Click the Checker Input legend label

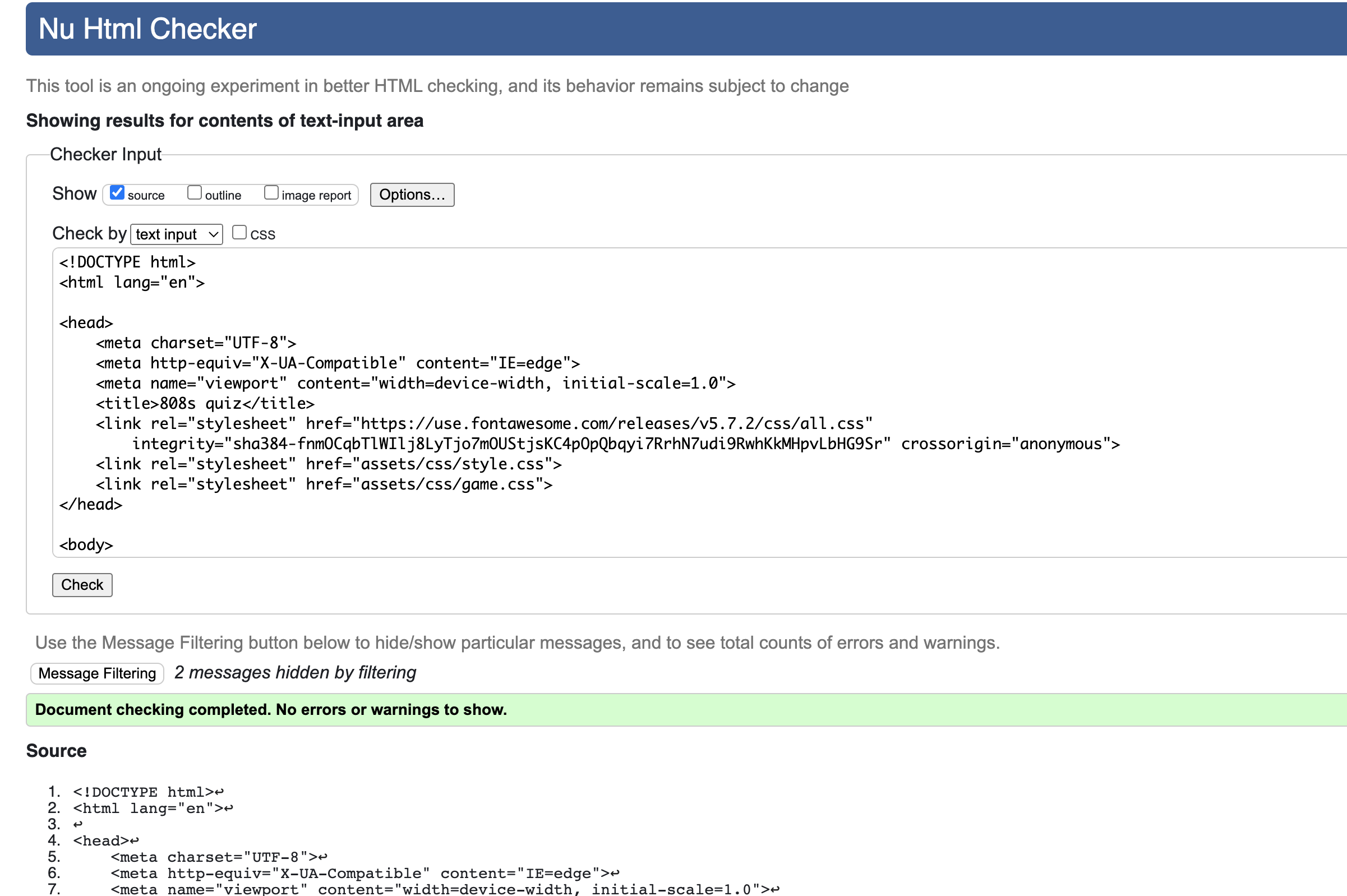click(x=106, y=154)
